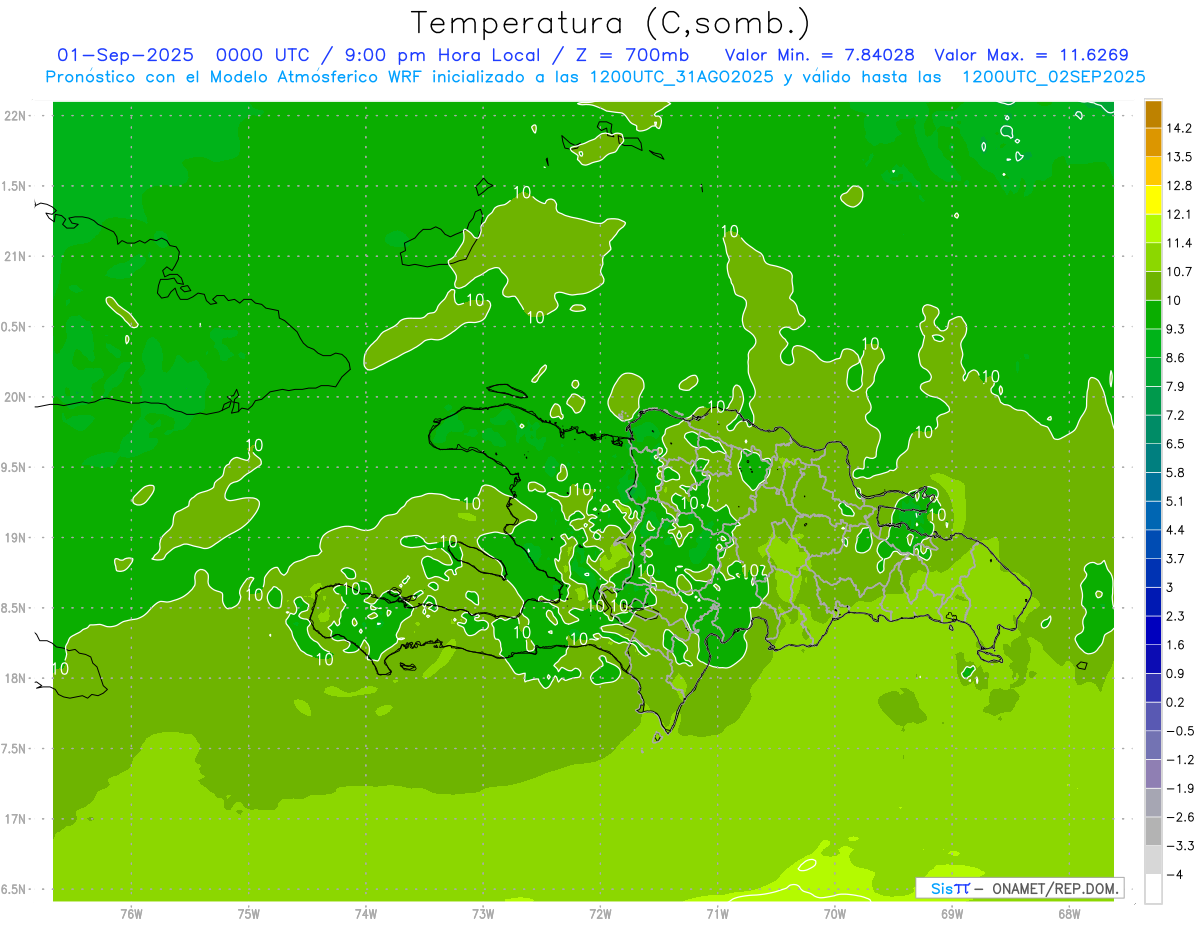The height and width of the screenshot is (927, 1200).
Task: Pick the orange swatch between 13.5 and 14.2
Action: point(1153,143)
